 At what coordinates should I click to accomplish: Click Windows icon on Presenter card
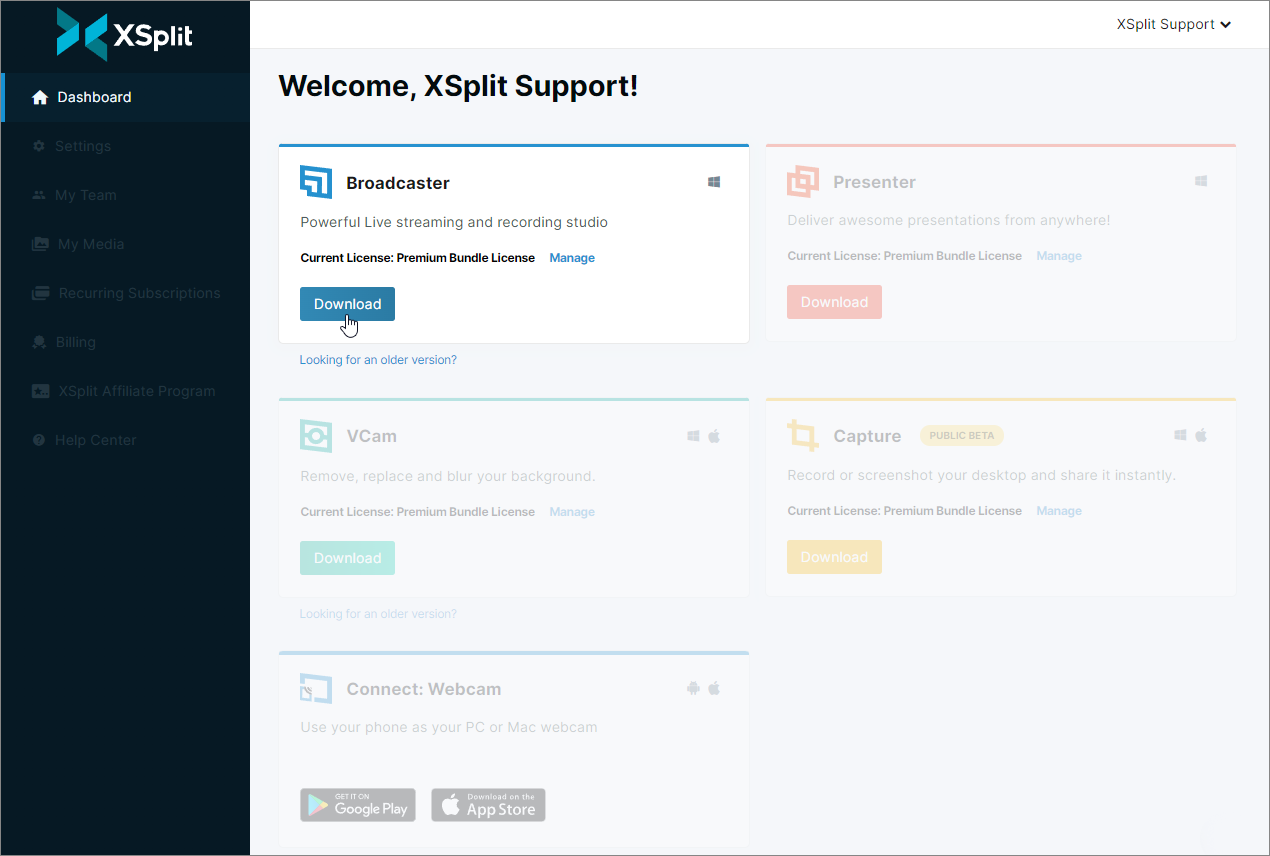point(1201,181)
